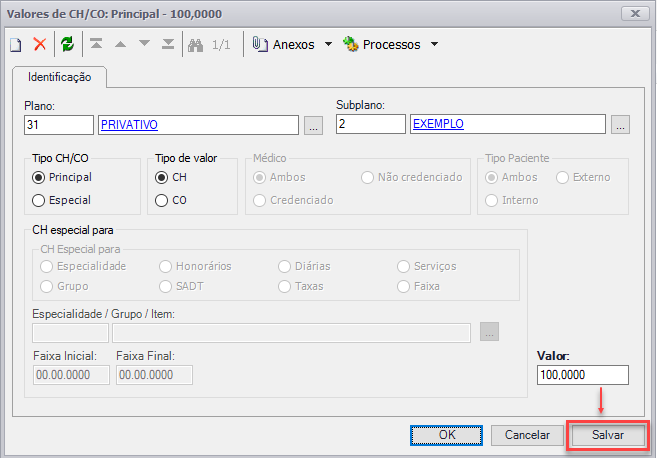Jump to the last record arrow icon
This screenshot has height=458, width=657.
168,44
